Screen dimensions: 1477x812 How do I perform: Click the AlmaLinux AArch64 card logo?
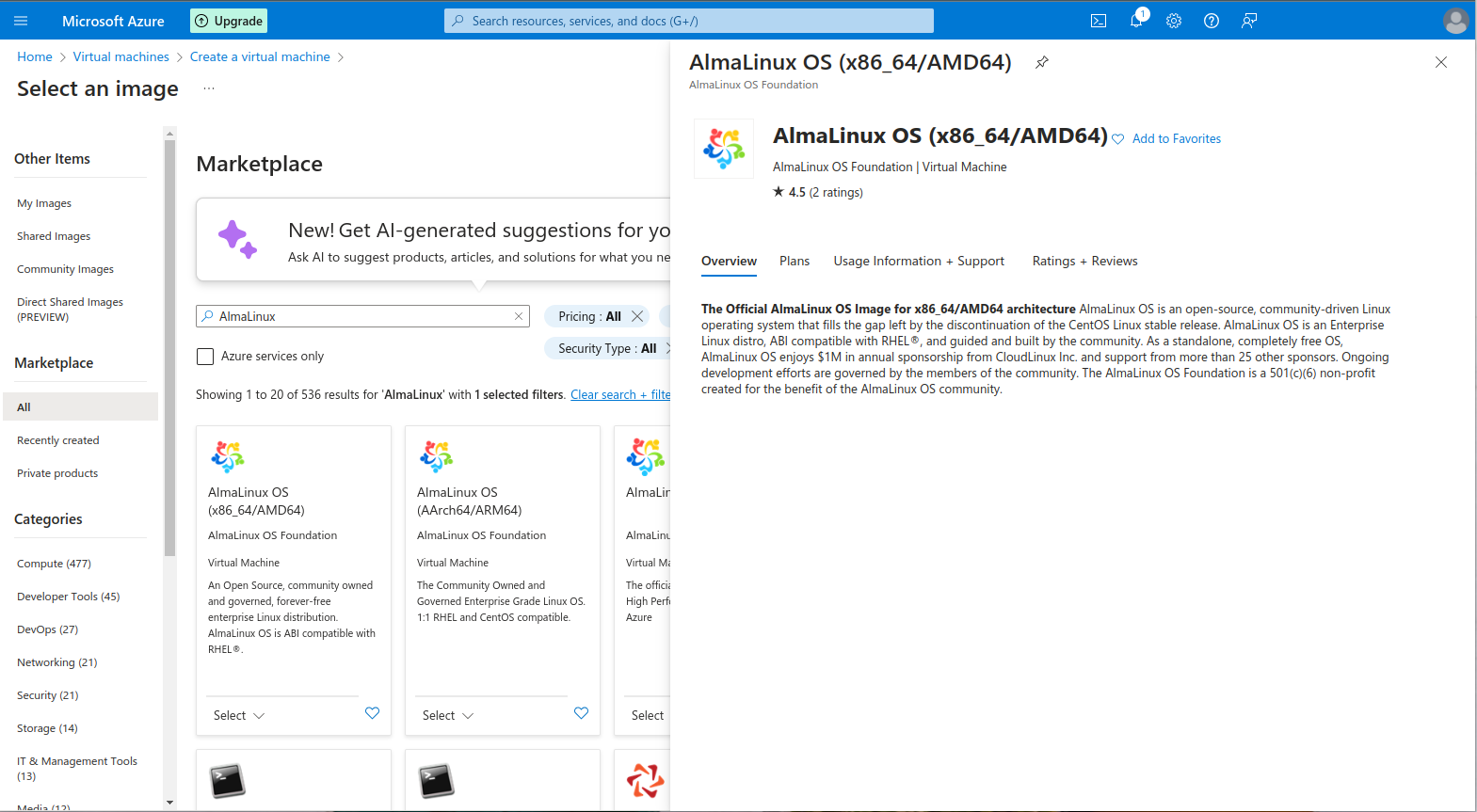pos(437,456)
